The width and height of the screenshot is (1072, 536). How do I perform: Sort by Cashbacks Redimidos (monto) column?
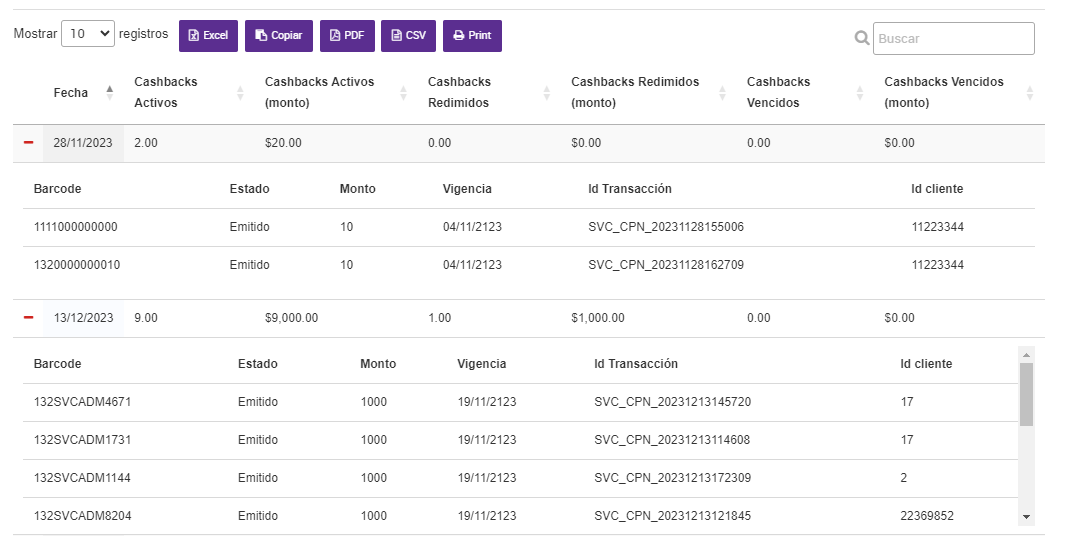(x=723, y=92)
